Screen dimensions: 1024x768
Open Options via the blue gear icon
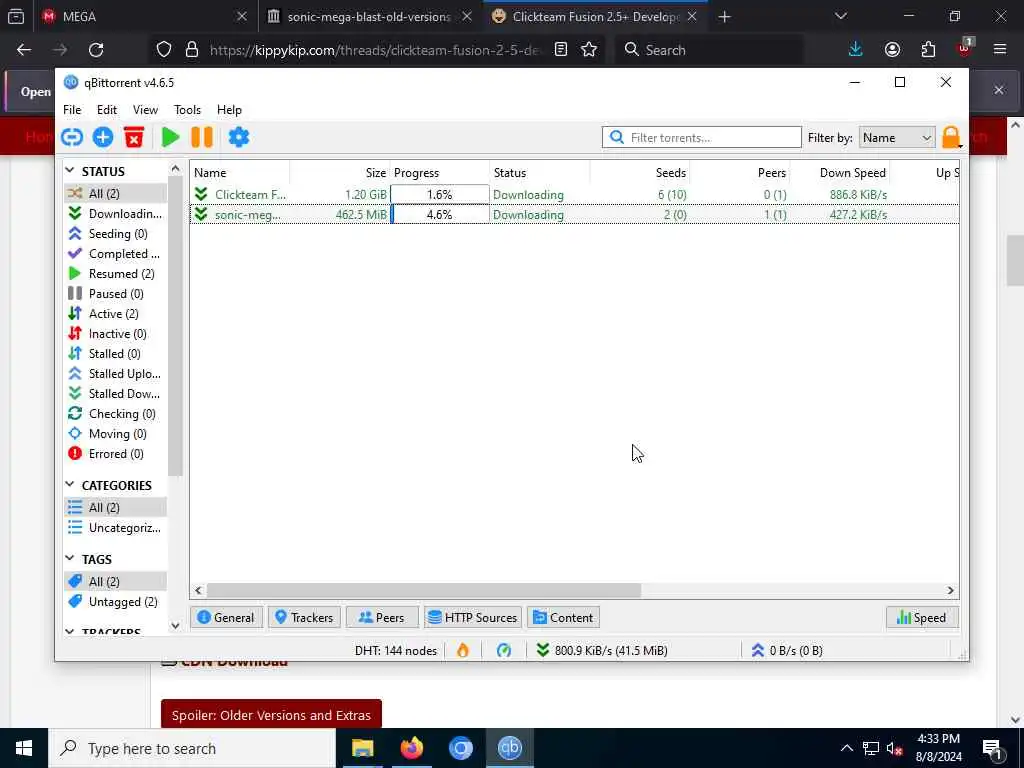[x=238, y=137]
